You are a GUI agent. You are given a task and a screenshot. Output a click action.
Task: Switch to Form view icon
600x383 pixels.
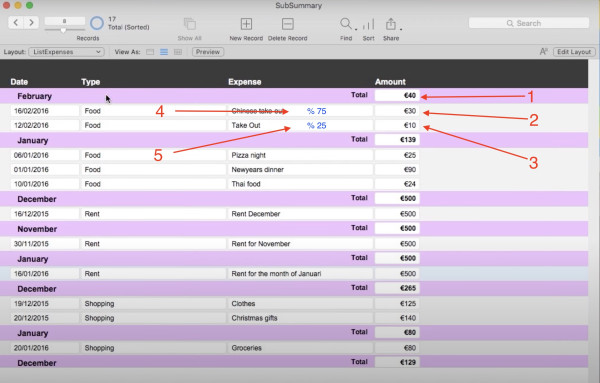150,52
